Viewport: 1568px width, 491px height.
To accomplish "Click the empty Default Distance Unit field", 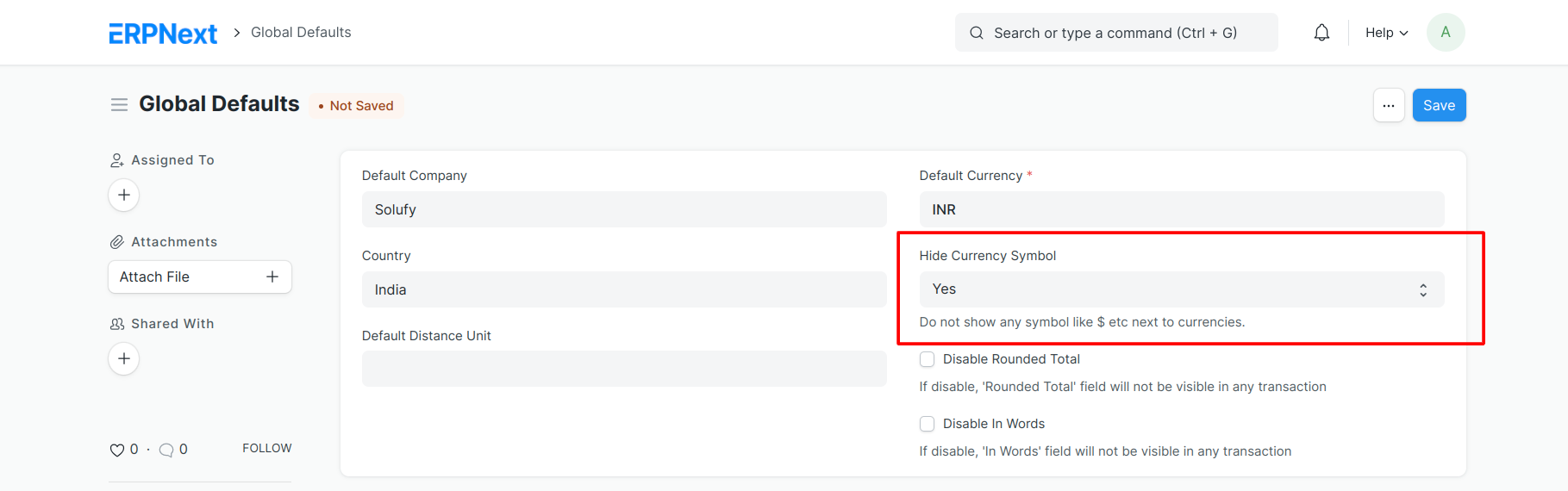I will pyautogui.click(x=624, y=369).
